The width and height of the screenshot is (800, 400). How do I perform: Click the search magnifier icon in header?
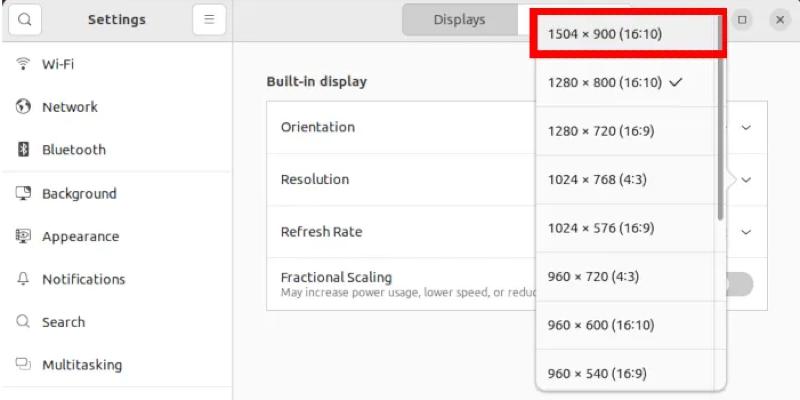click(24, 20)
